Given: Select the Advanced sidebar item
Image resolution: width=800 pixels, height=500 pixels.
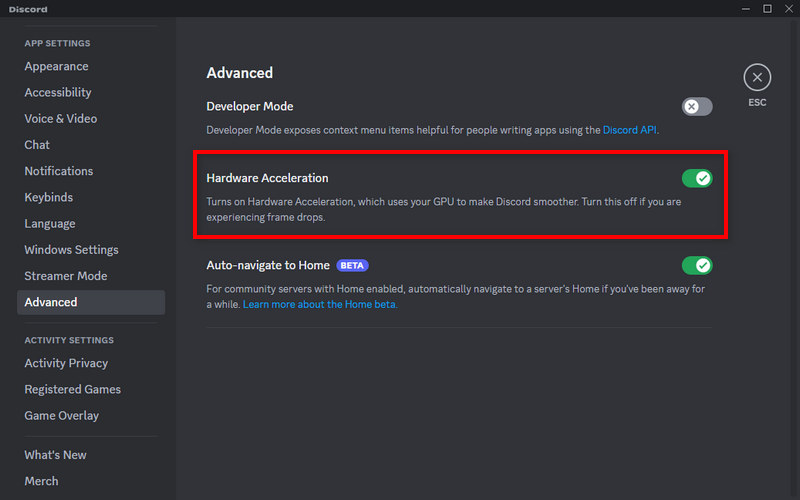Looking at the screenshot, I should [91, 302].
